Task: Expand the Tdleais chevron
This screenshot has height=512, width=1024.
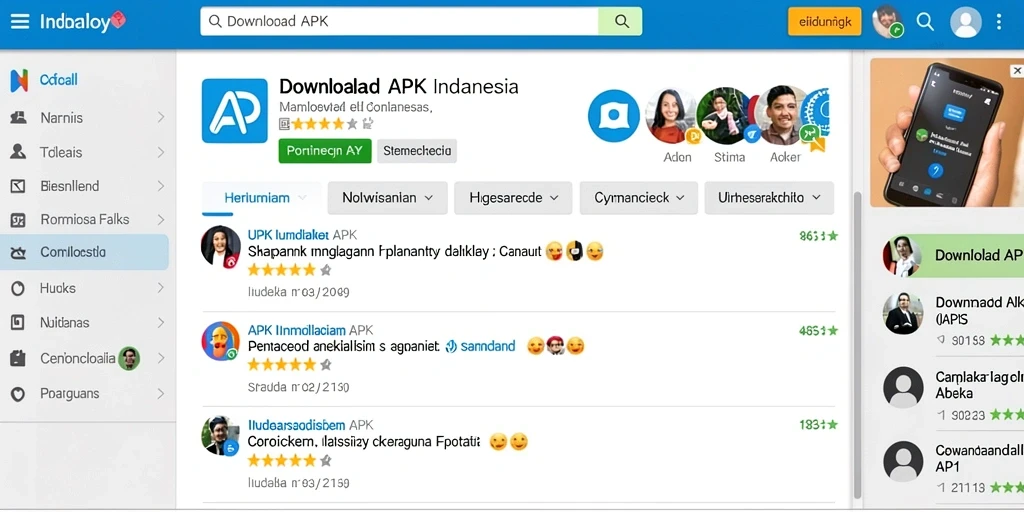Action: [x=161, y=152]
